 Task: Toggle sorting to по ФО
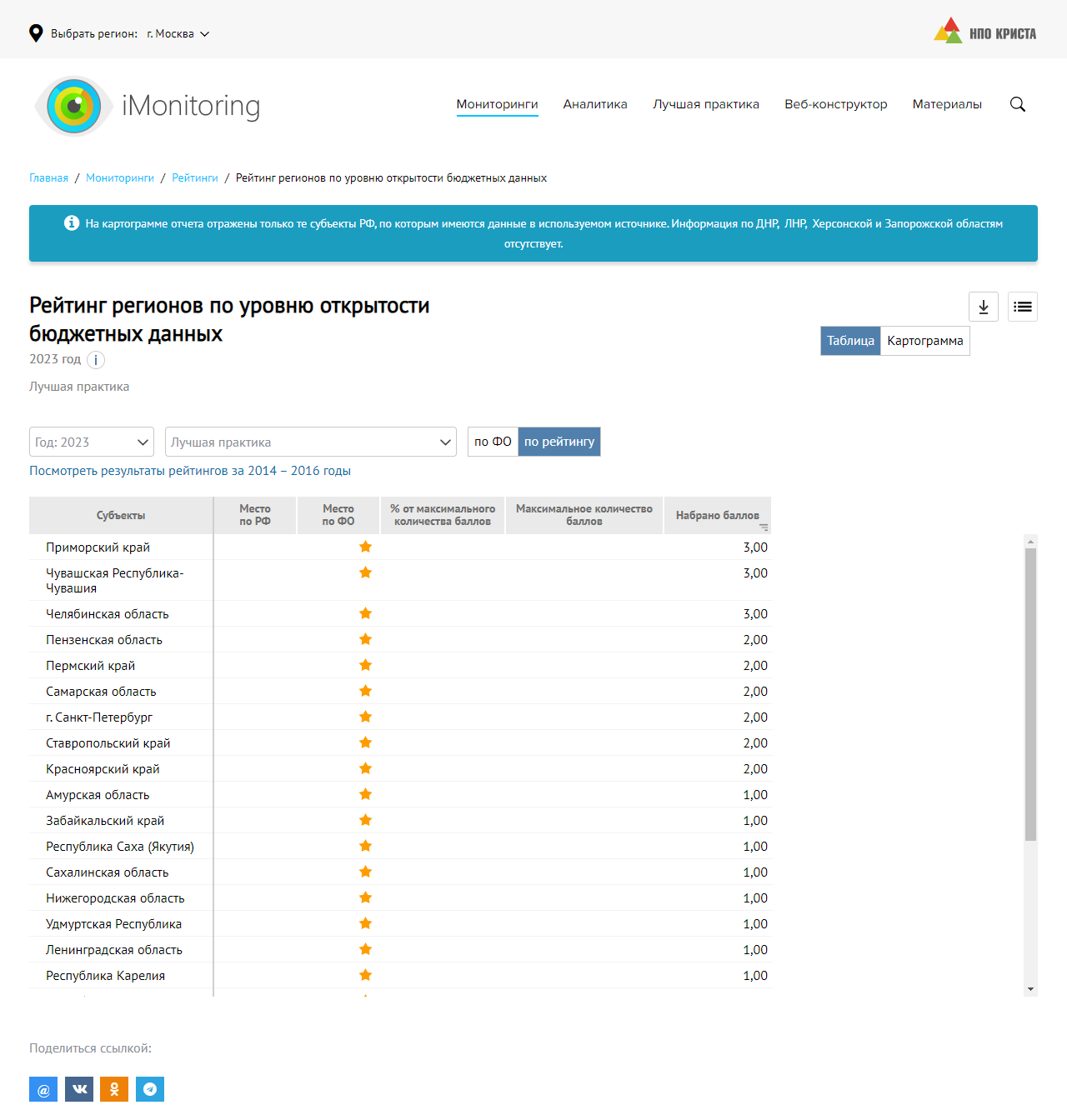point(493,442)
